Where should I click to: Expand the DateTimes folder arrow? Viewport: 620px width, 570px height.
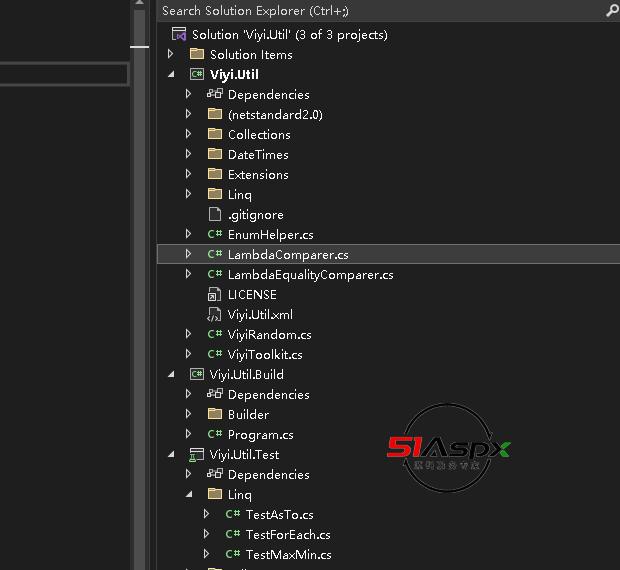point(189,155)
